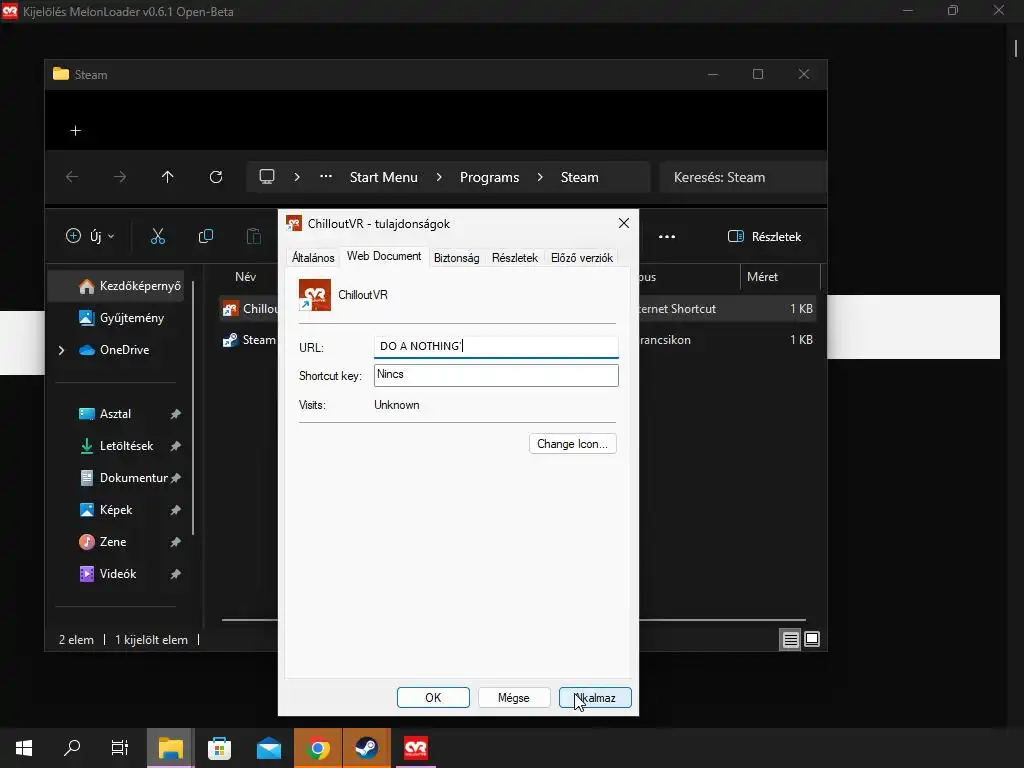Open ChilloutVR from the taskbar

[x=415, y=748]
